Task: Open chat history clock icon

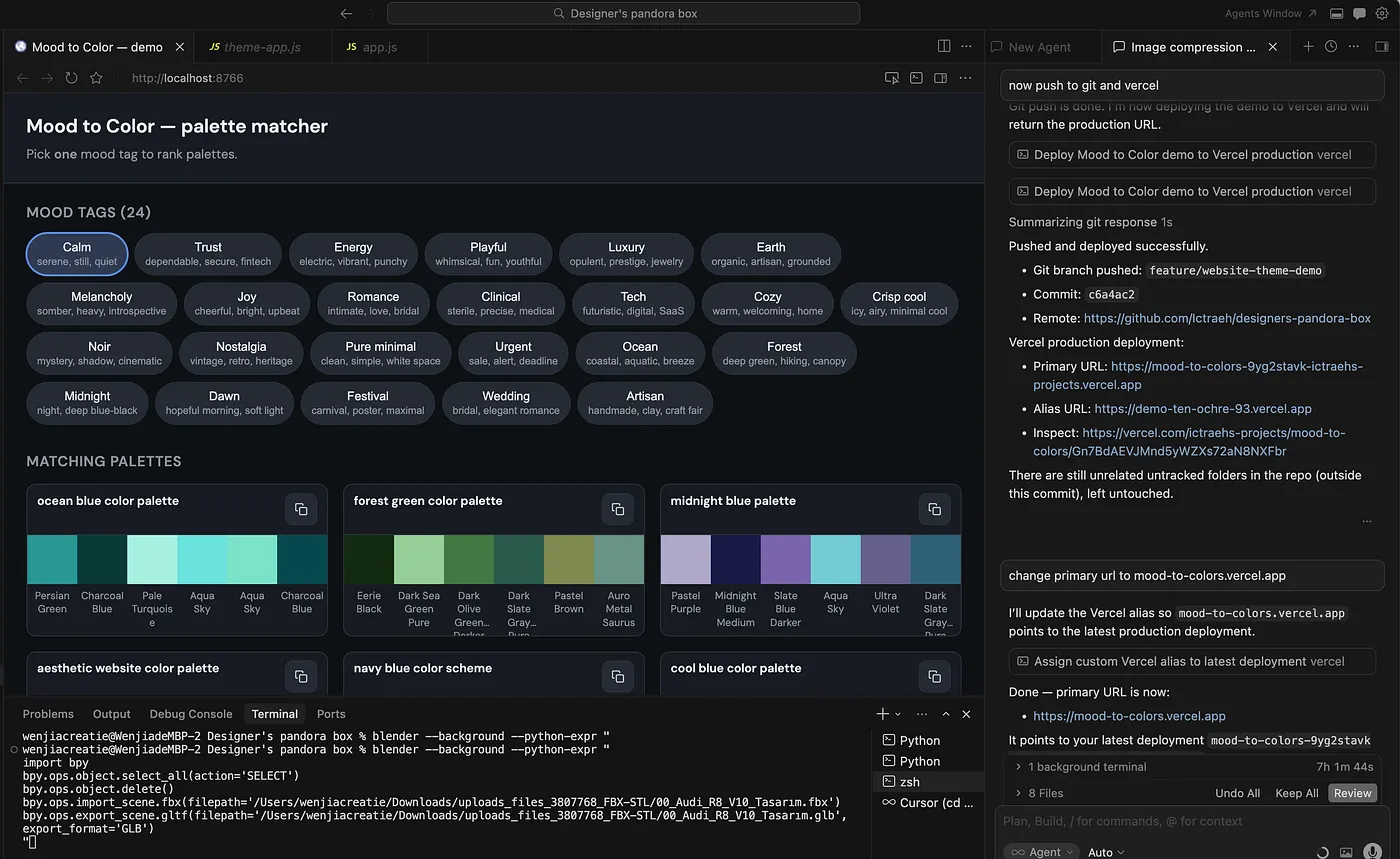Action: (1331, 46)
